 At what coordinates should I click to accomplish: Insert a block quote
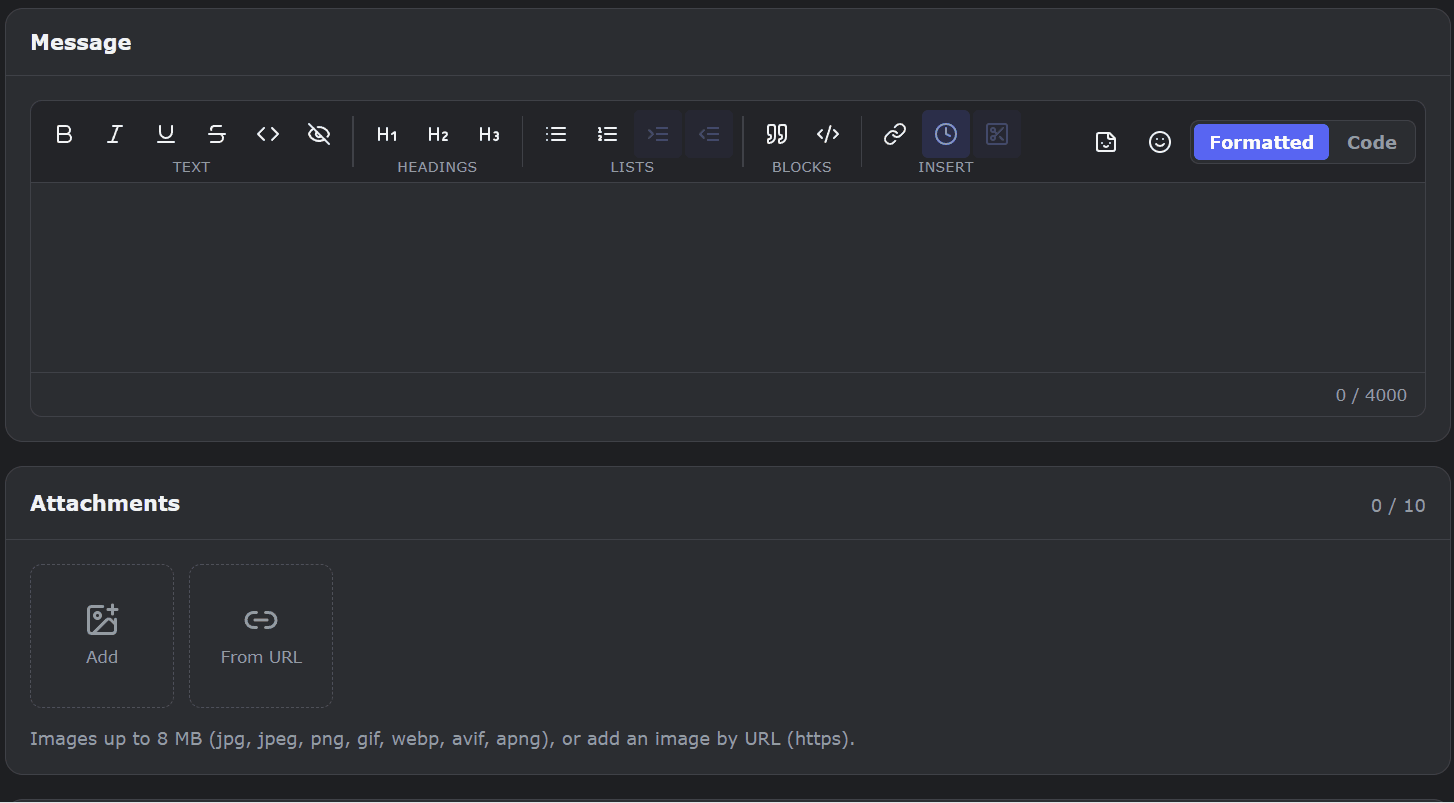coord(777,134)
